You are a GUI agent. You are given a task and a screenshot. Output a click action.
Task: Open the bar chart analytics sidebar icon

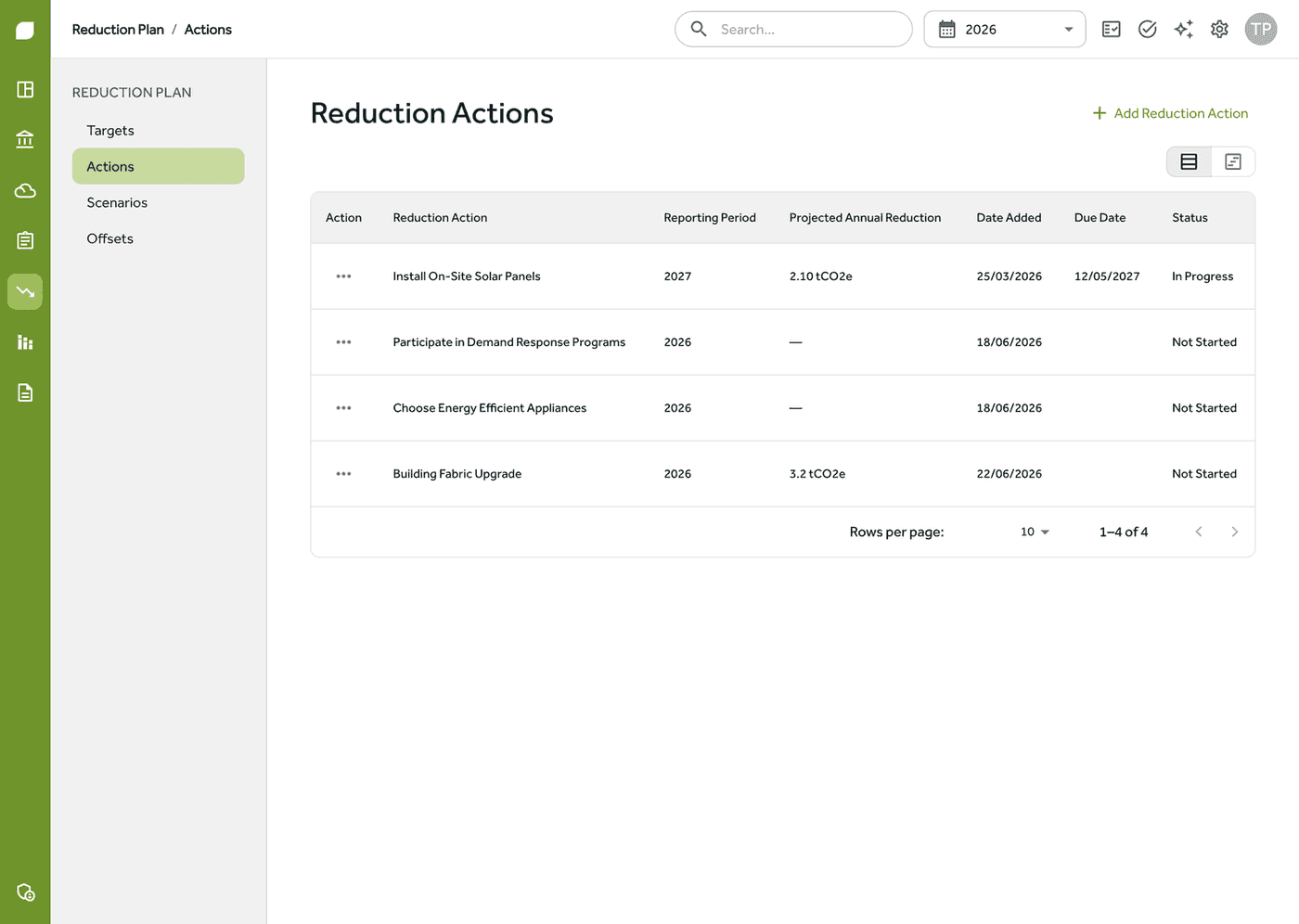click(25, 341)
